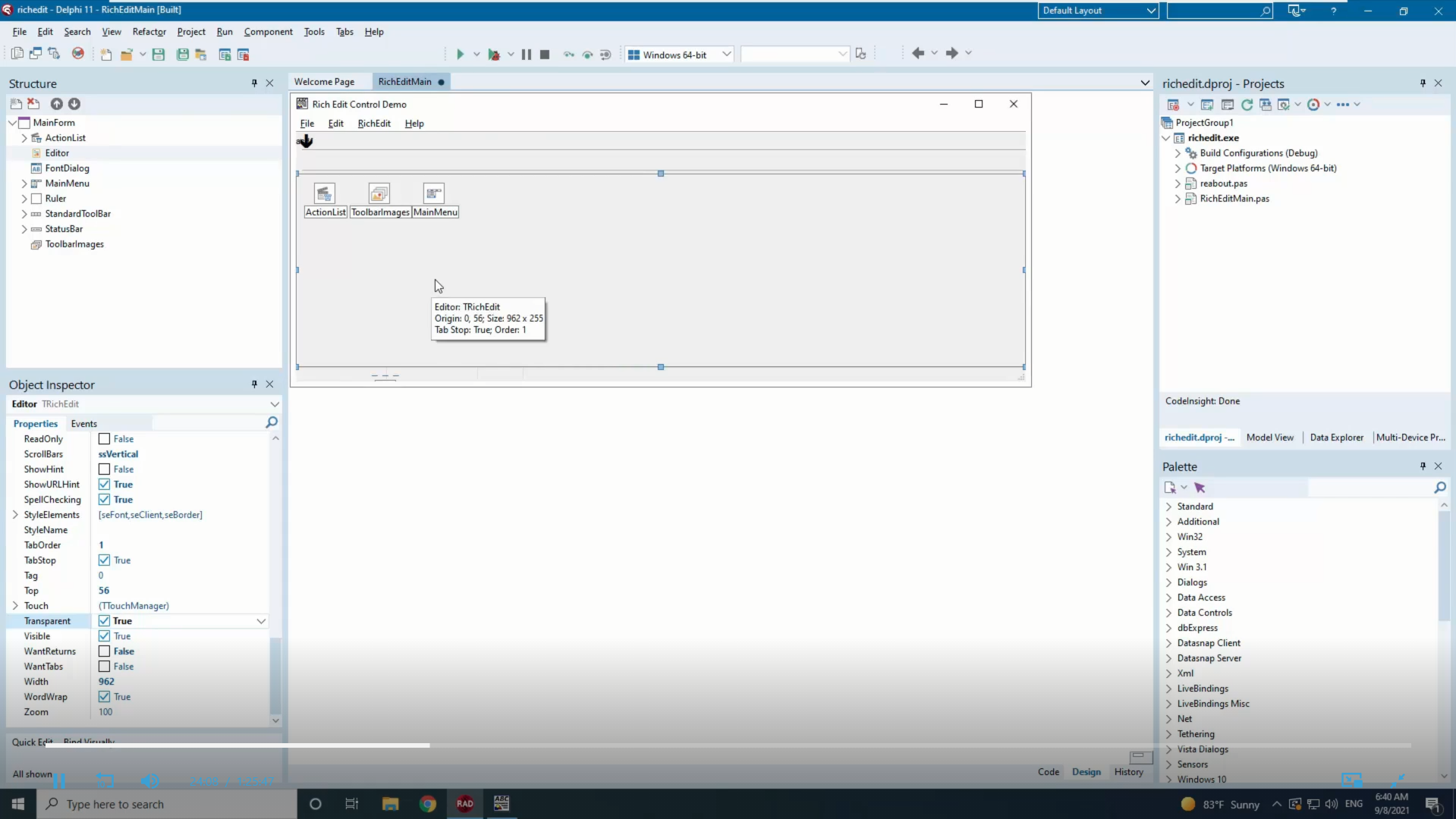
Task: Click the Program Reset stop icon
Action: pyautogui.click(x=545, y=54)
